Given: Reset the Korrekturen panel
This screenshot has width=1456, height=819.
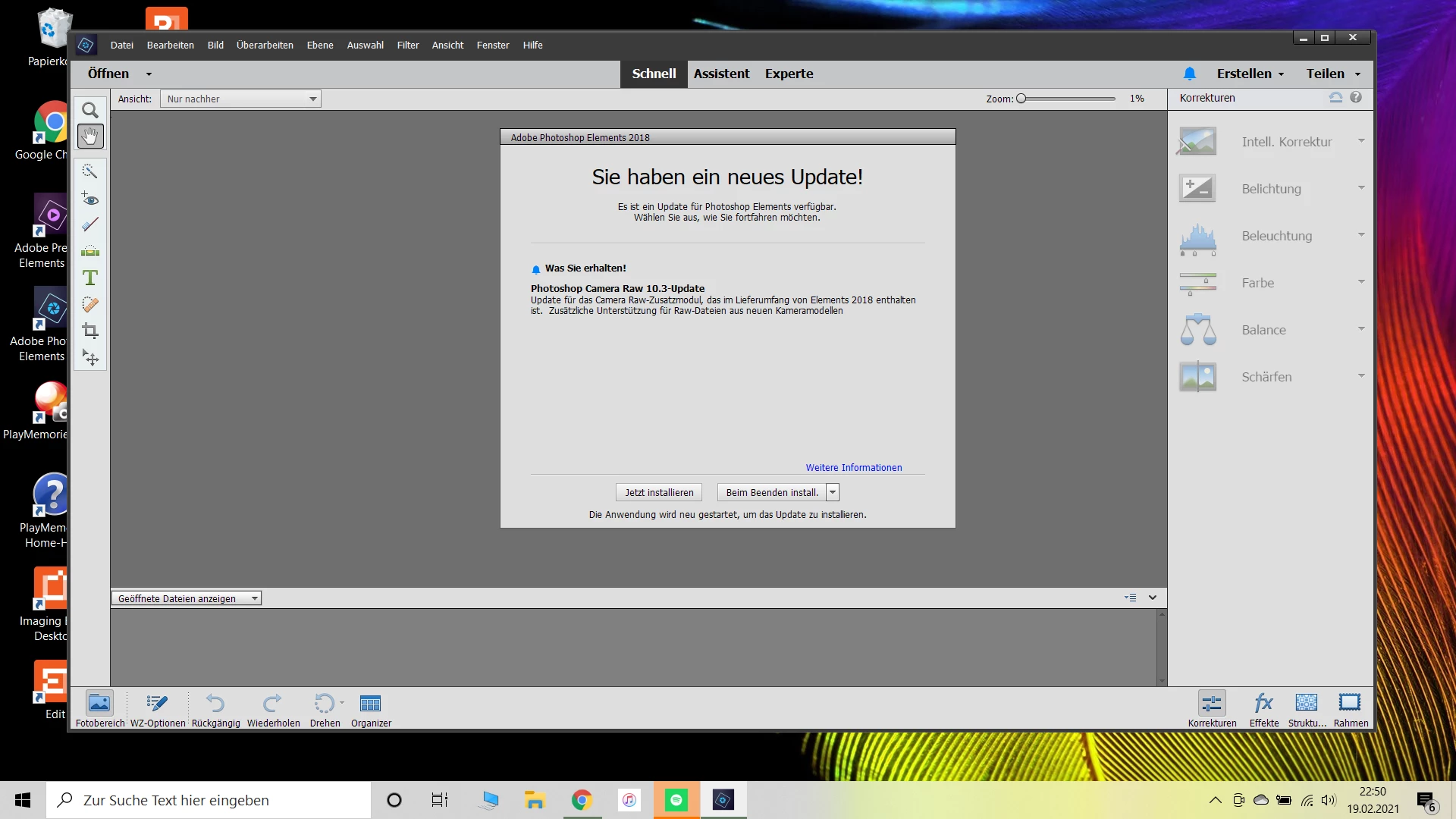Looking at the screenshot, I should pos(1335,97).
